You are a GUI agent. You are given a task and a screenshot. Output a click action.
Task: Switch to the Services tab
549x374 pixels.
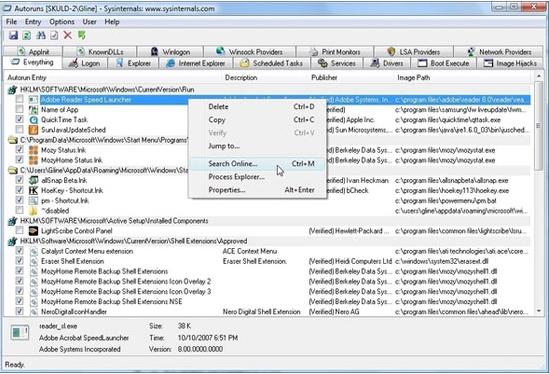click(336, 63)
